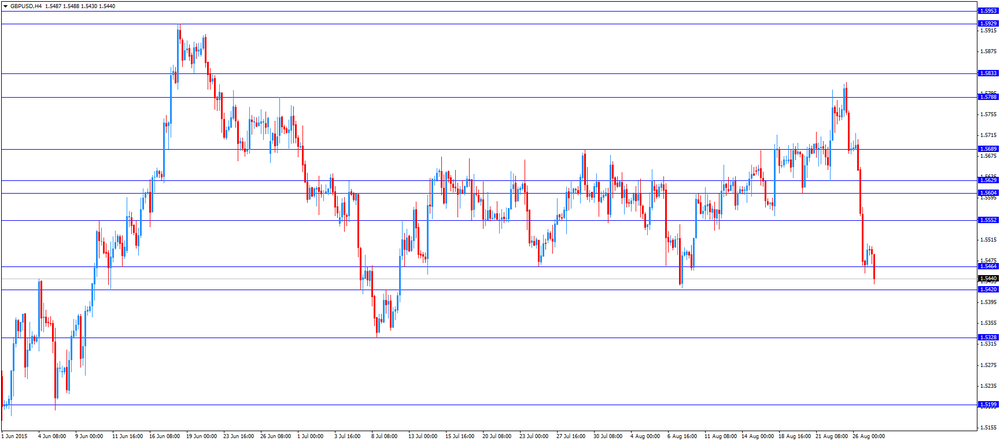Click the 20 Jul 08:00 time label

click(497, 437)
